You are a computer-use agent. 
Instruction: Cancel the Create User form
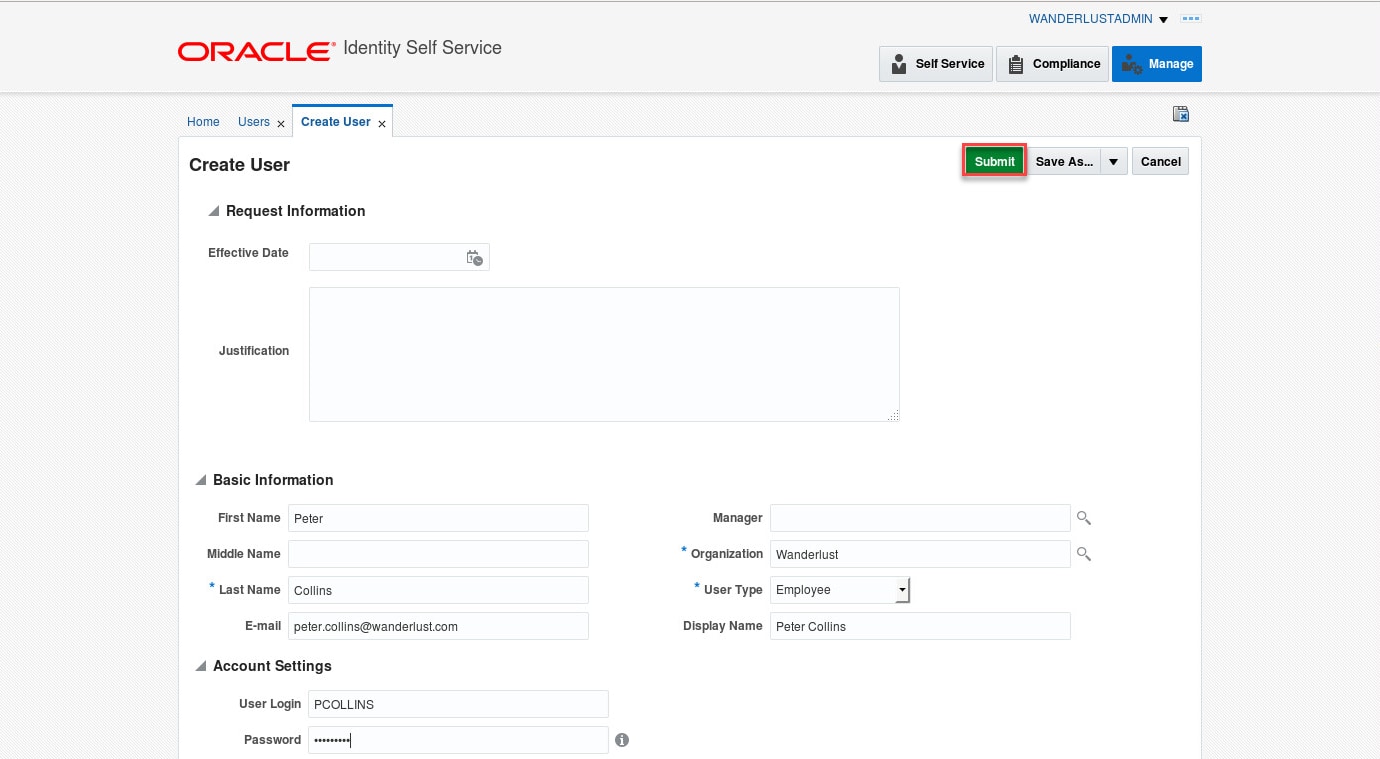click(x=1160, y=162)
